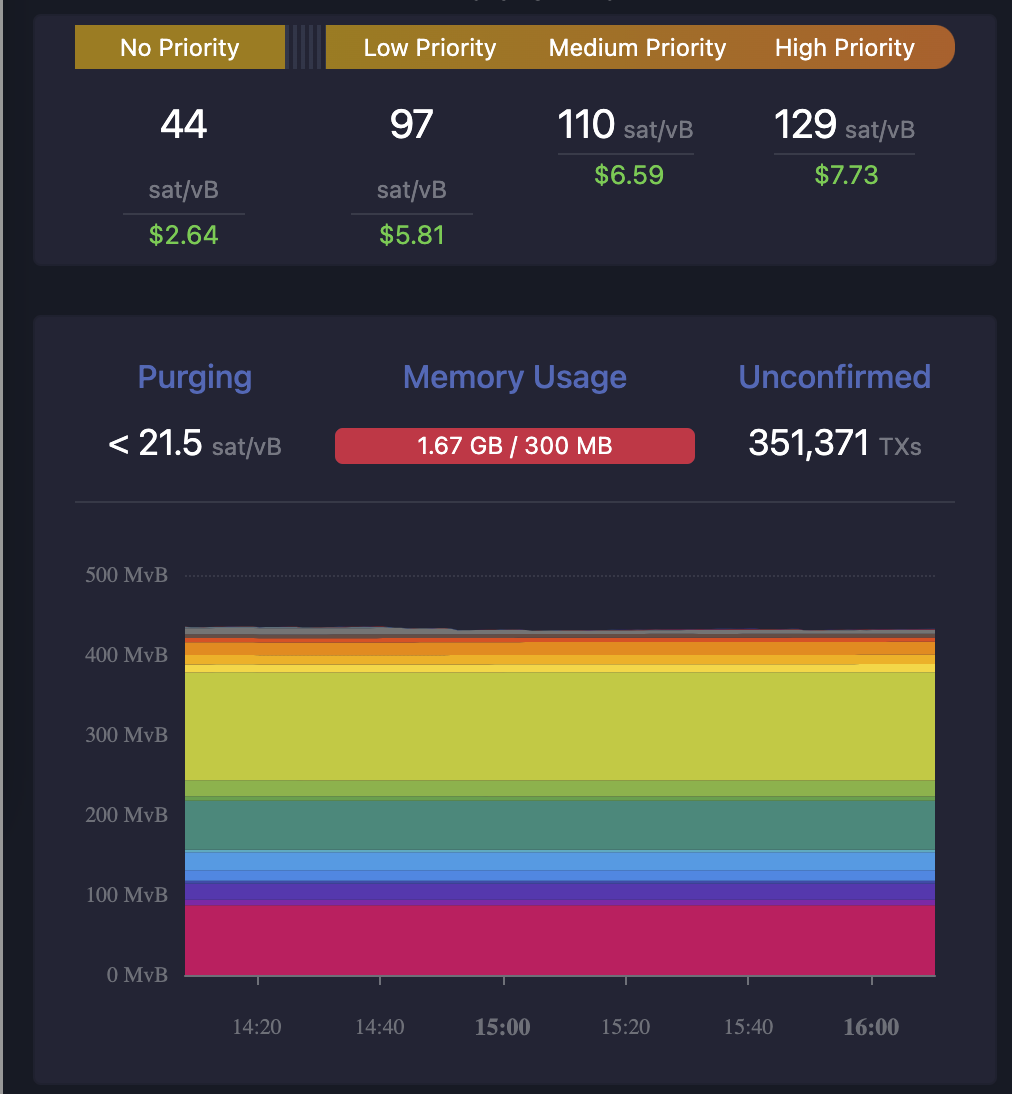This screenshot has height=1094, width=1012.
Task: Select the Medium Priority fee segment
Action: [x=637, y=48]
